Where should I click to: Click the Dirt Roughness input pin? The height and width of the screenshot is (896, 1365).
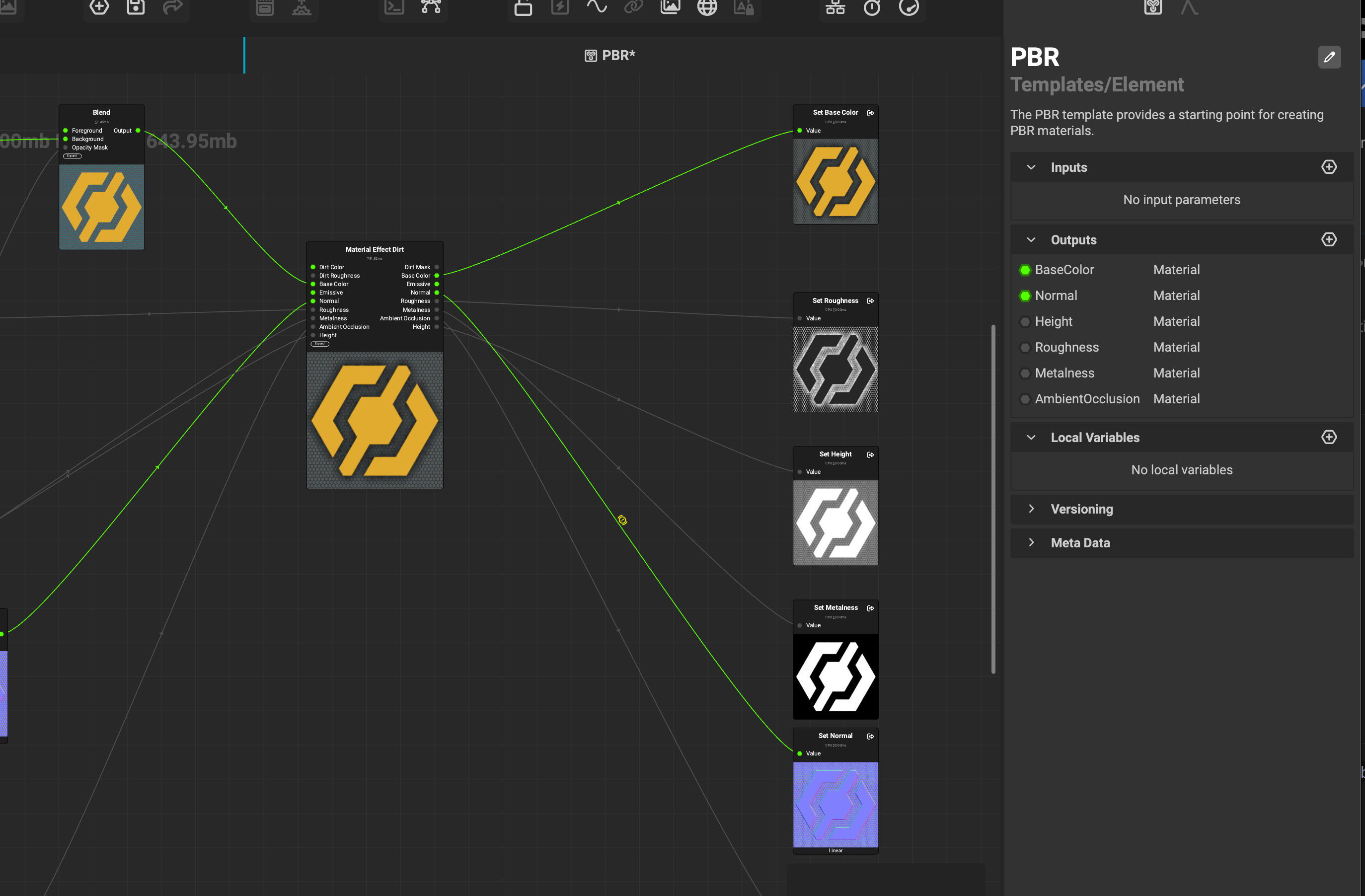313,276
